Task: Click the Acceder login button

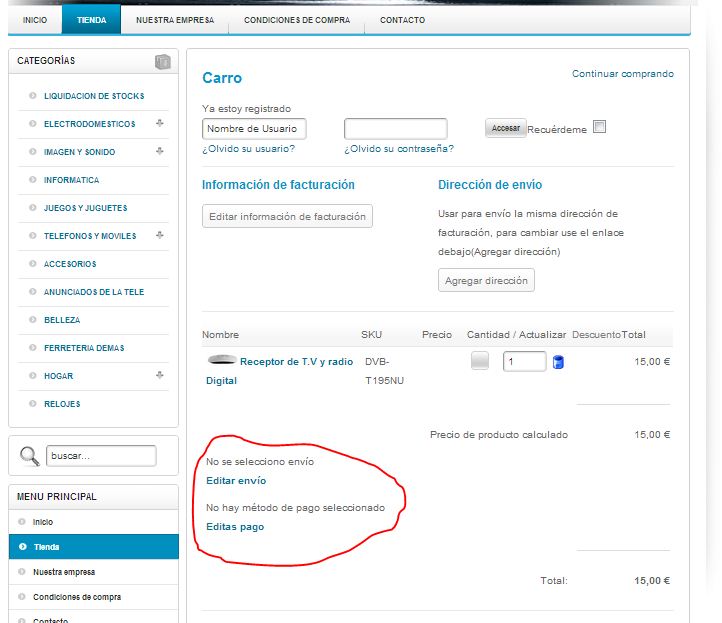Action: [506, 128]
